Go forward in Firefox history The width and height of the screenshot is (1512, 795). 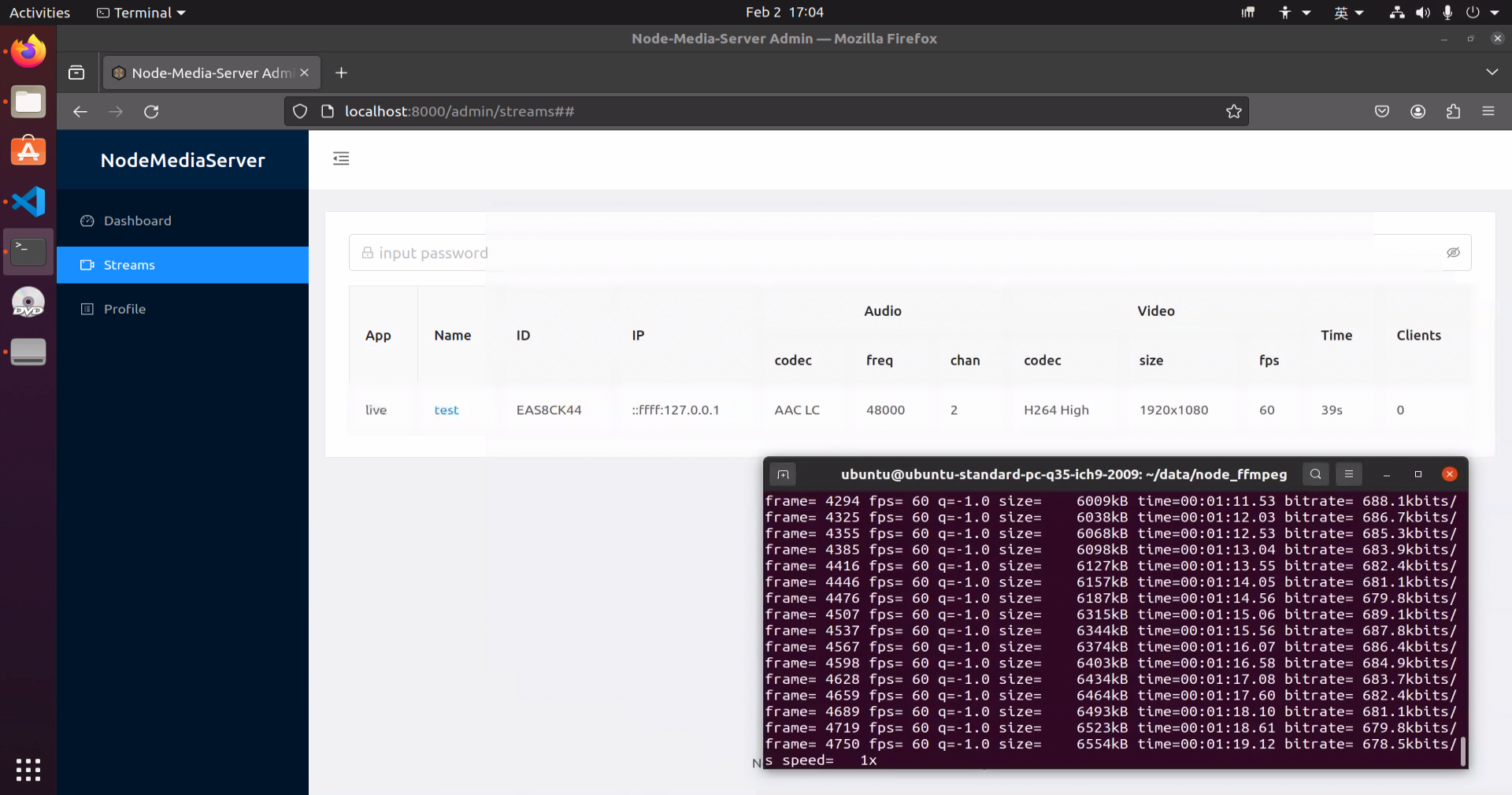[x=116, y=111]
